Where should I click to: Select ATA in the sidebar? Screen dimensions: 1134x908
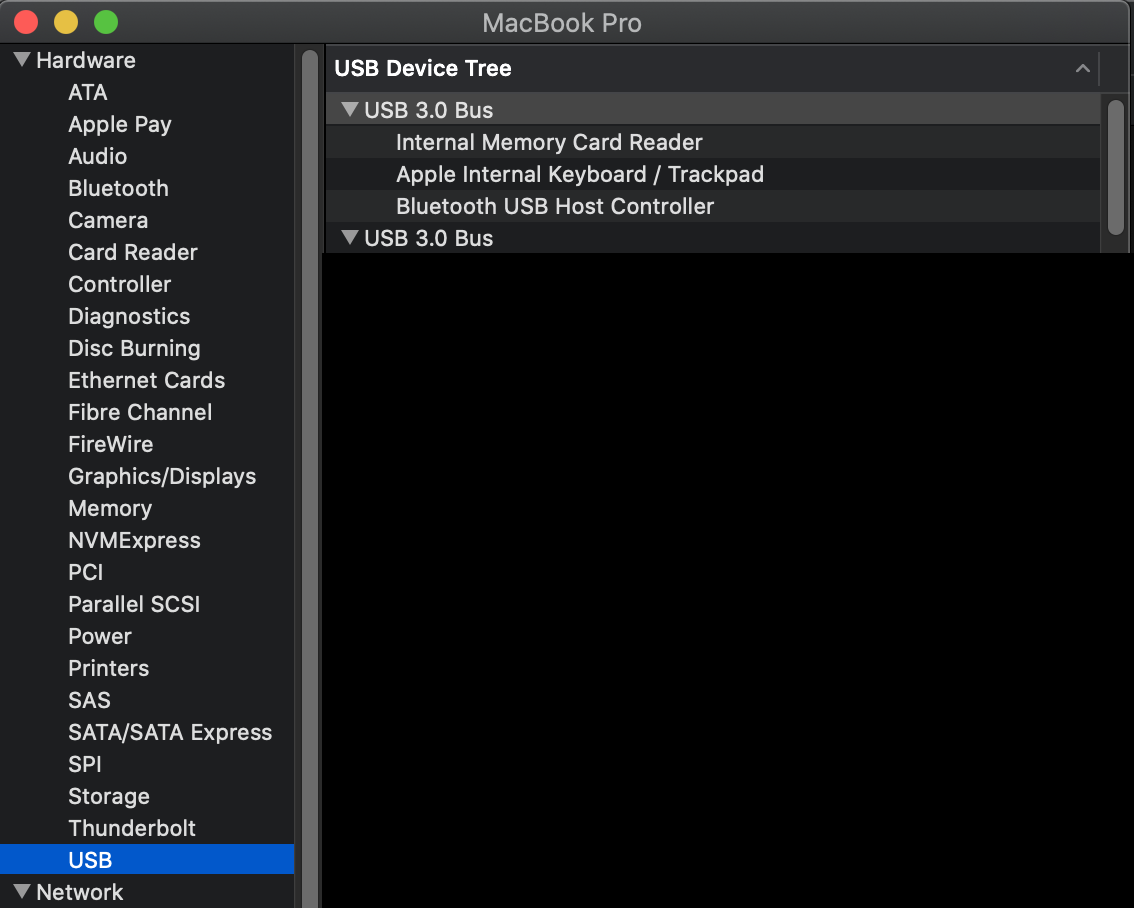tap(88, 93)
